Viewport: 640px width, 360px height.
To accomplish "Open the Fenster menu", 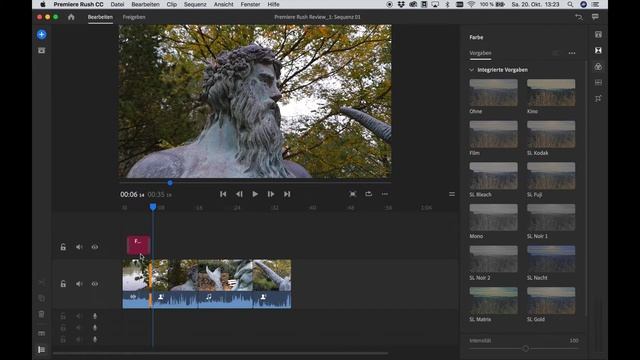I will pos(250,4).
